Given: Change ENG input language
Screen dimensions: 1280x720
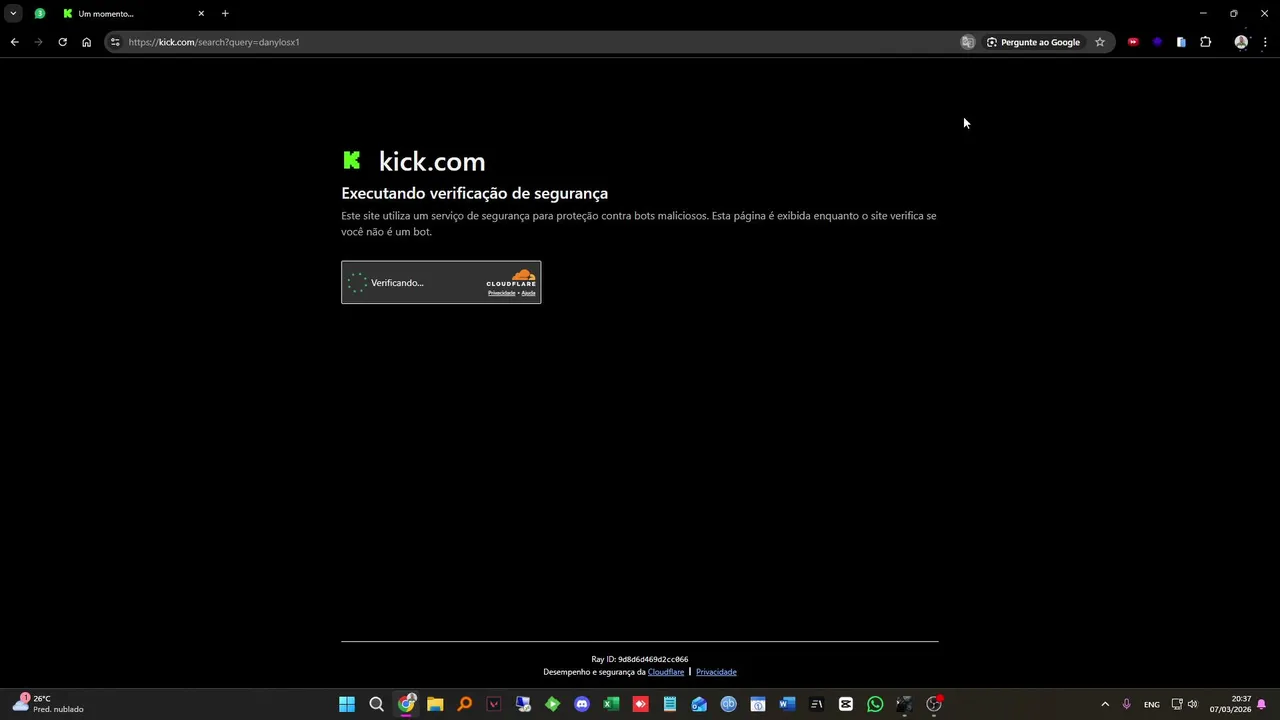Looking at the screenshot, I should (x=1152, y=704).
